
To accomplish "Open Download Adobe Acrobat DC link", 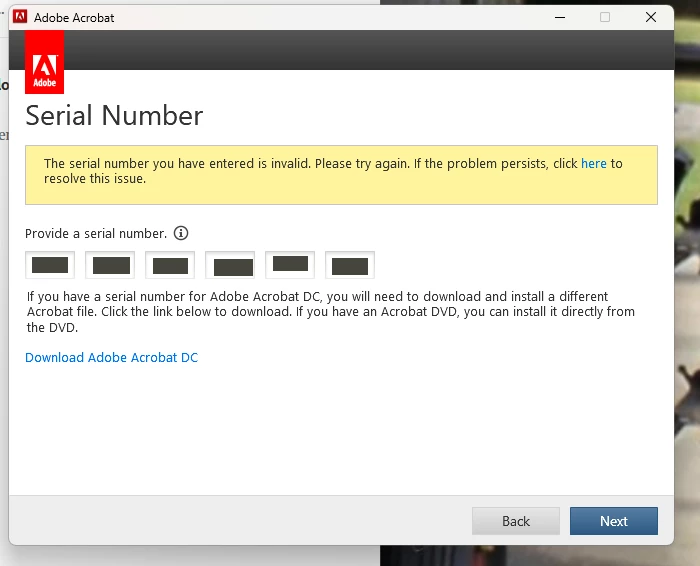I will [x=111, y=357].
